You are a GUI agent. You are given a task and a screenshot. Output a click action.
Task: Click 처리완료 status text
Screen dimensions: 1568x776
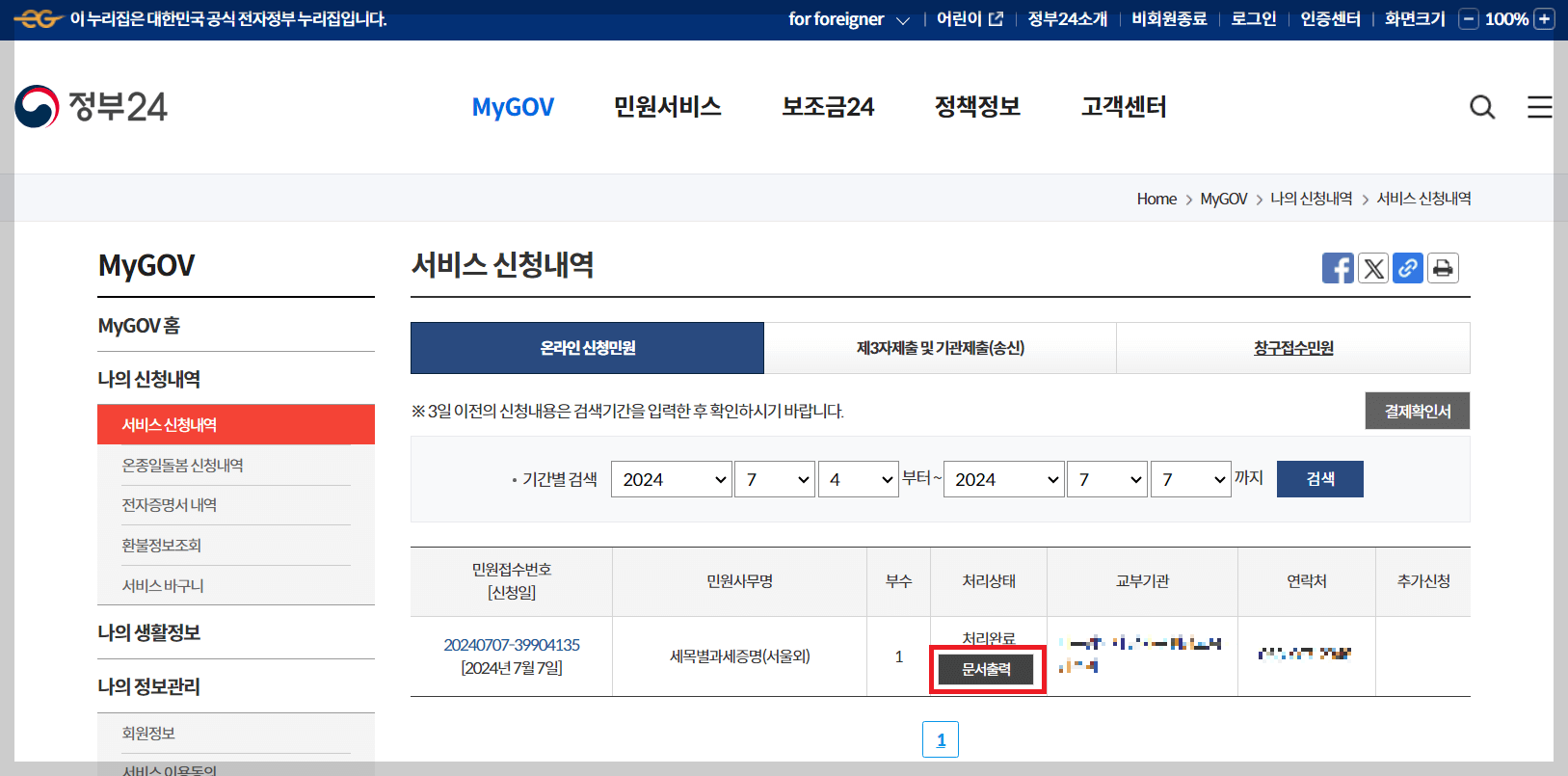coord(989,638)
